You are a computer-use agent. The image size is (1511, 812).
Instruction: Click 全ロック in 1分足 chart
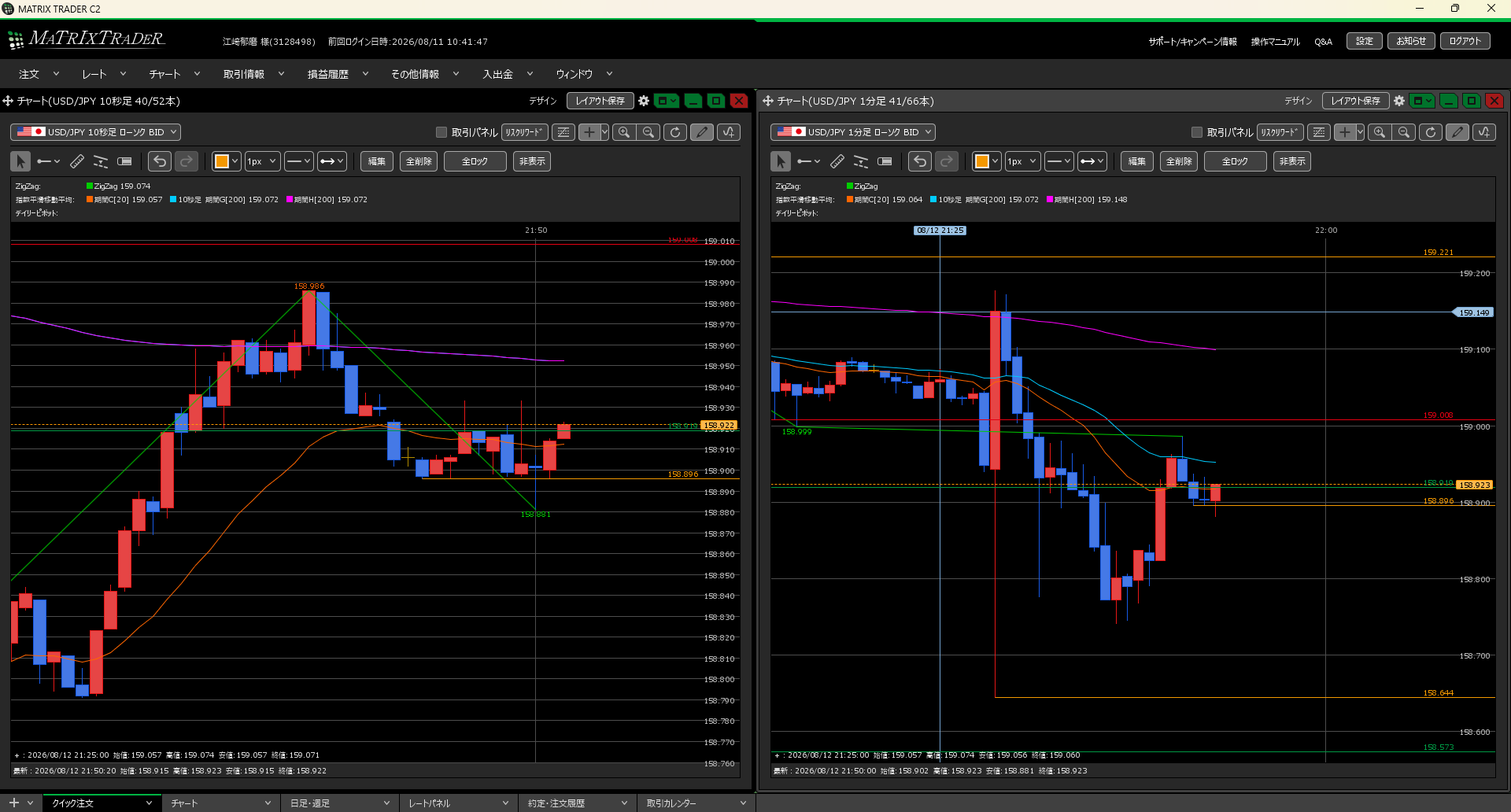coord(1235,161)
